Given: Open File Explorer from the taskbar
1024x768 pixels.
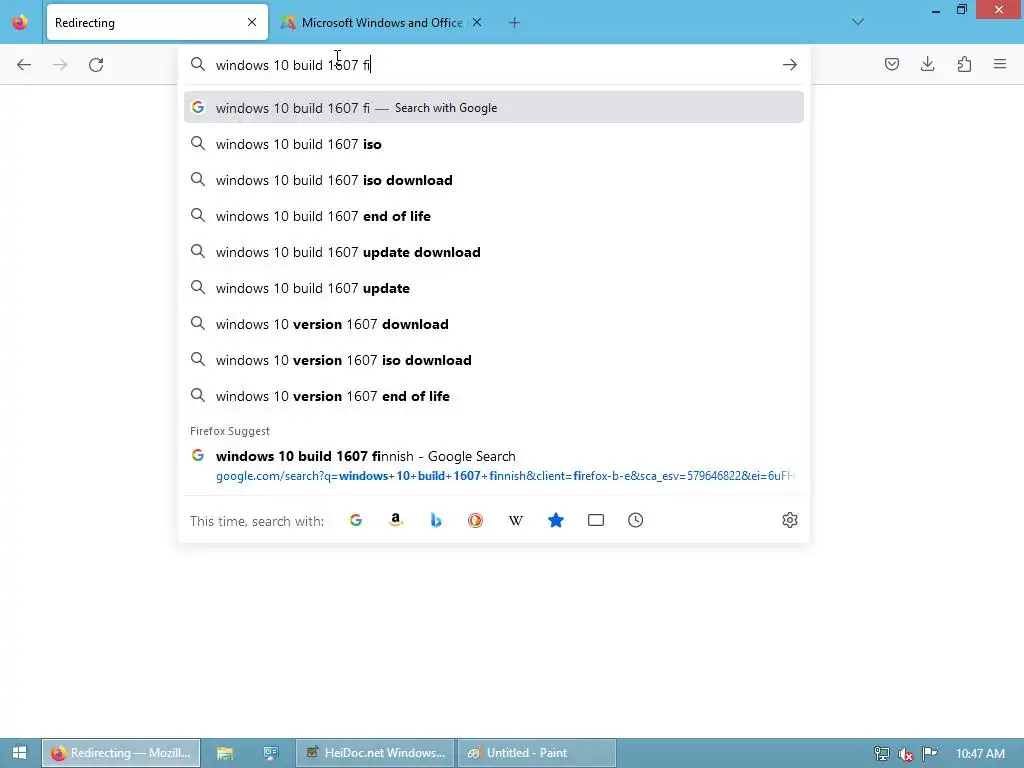Looking at the screenshot, I should tap(225, 753).
